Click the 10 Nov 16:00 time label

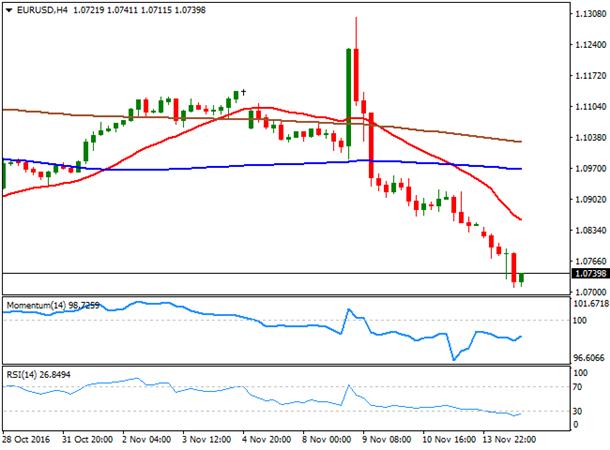(449, 439)
